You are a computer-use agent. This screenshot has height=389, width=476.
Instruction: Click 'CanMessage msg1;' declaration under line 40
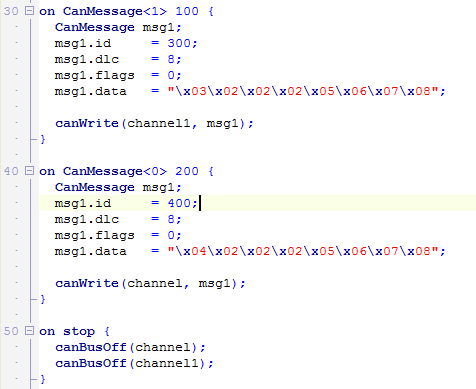(118, 187)
